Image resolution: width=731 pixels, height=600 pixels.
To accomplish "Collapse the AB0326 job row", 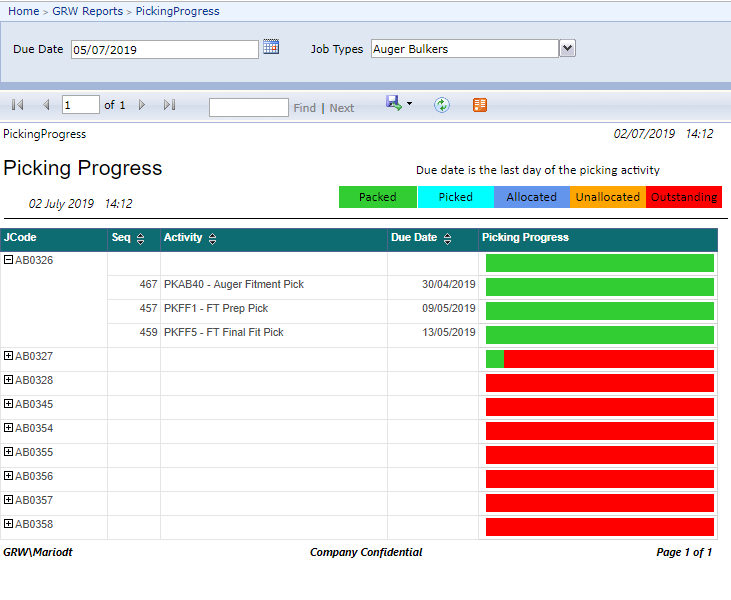I will (9, 260).
